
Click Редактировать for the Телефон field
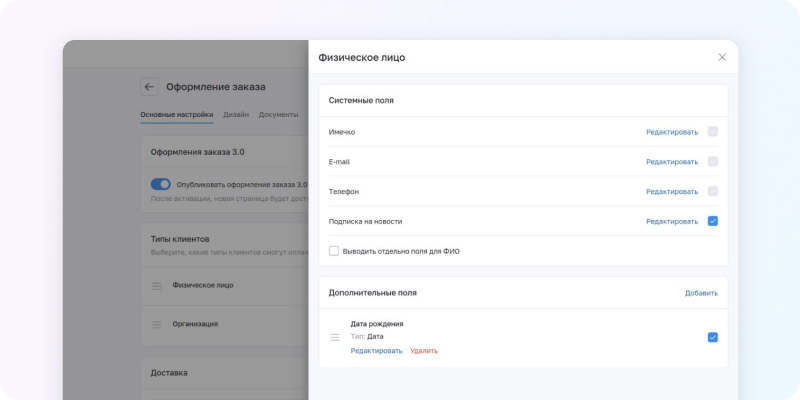tap(672, 191)
